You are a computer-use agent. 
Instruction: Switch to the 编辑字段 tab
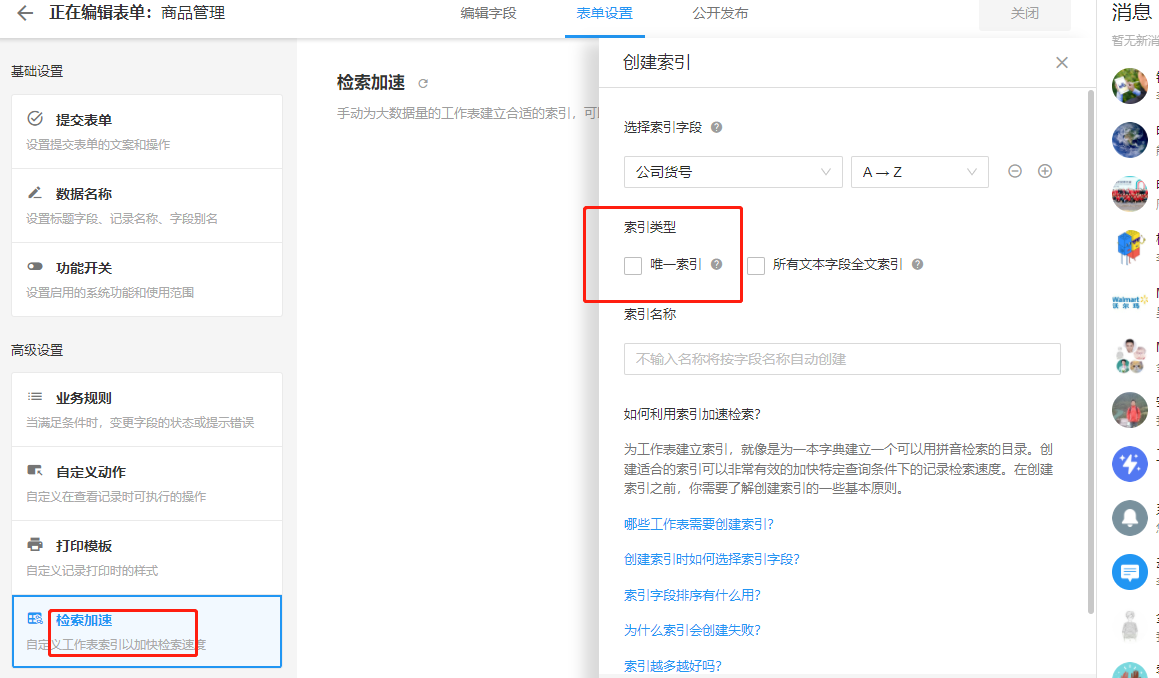tap(488, 14)
